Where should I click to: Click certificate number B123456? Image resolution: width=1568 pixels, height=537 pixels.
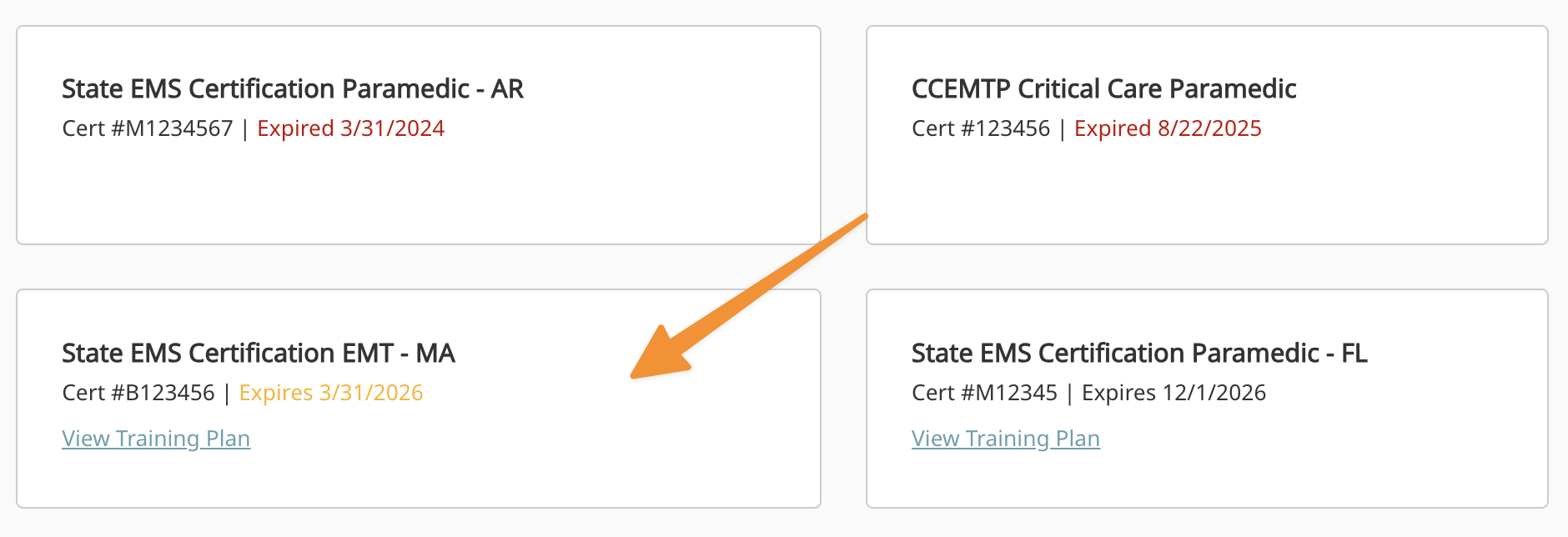click(138, 393)
